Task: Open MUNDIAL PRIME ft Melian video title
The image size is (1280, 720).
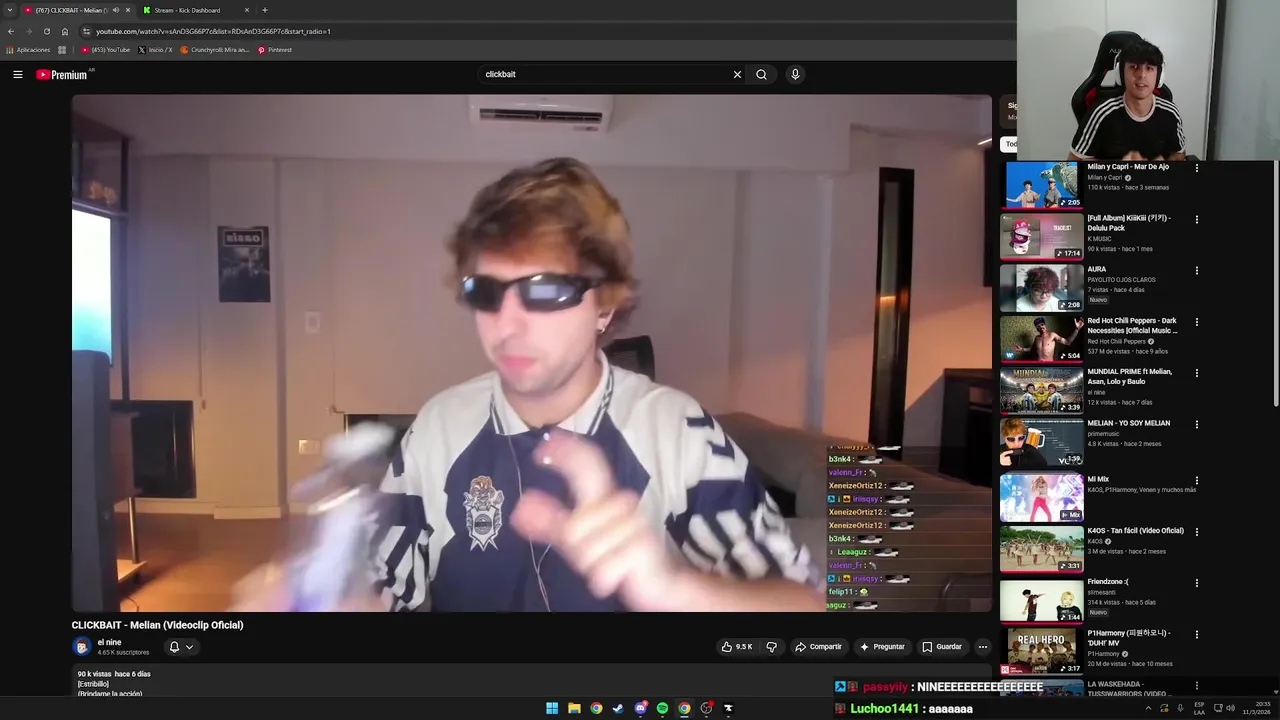Action: click(1130, 377)
